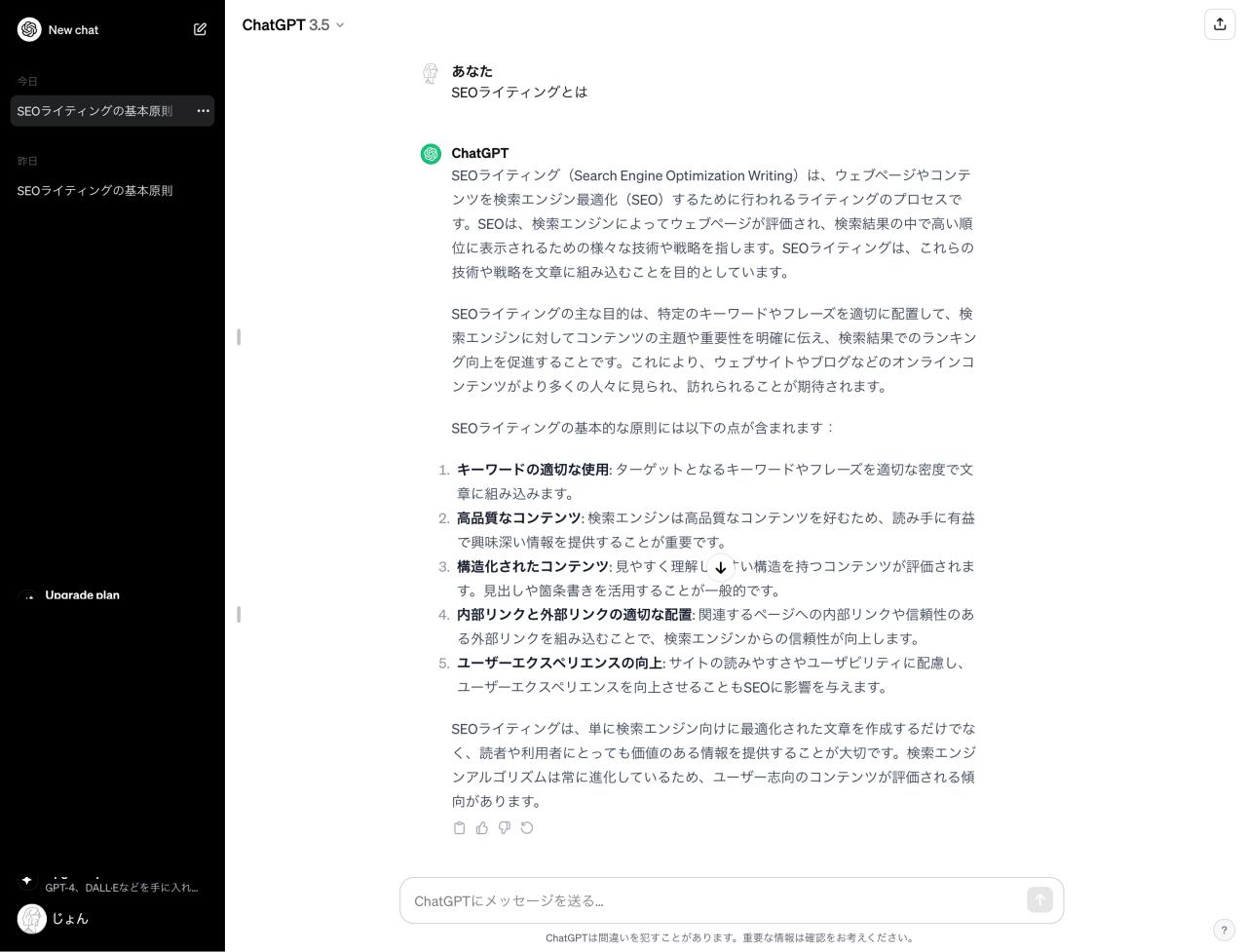Click the regenerate response icon

pos(527,828)
